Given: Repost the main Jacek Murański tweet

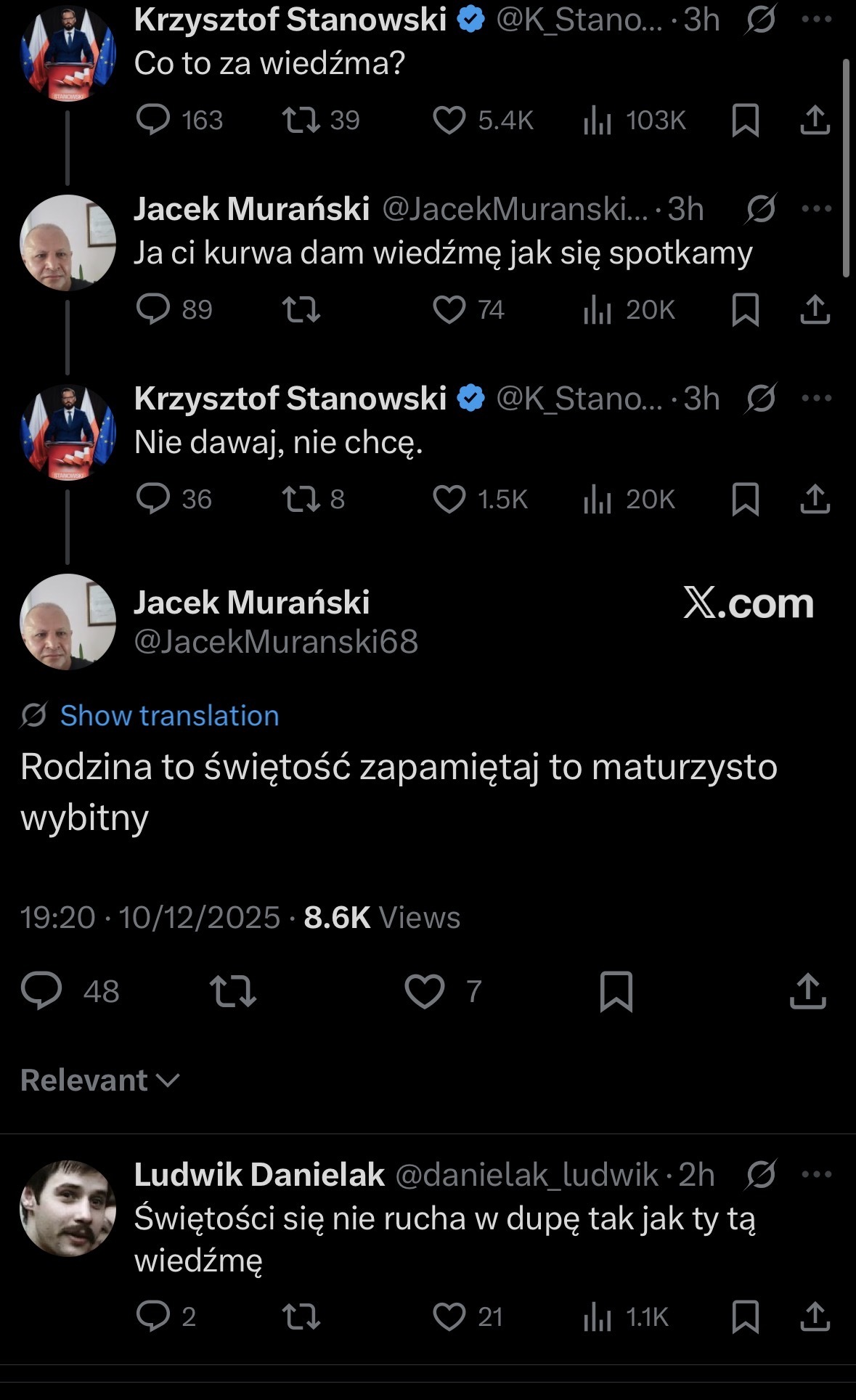Looking at the screenshot, I should (232, 991).
